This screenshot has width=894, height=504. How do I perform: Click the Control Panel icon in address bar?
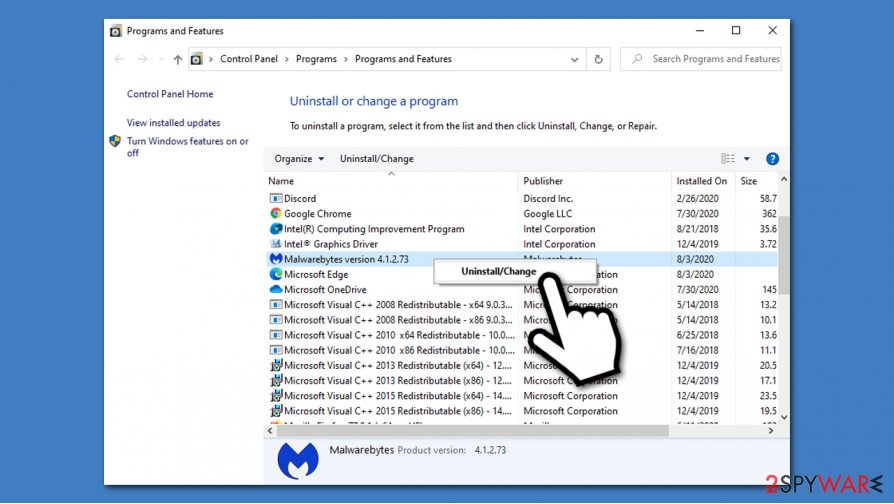(197, 59)
